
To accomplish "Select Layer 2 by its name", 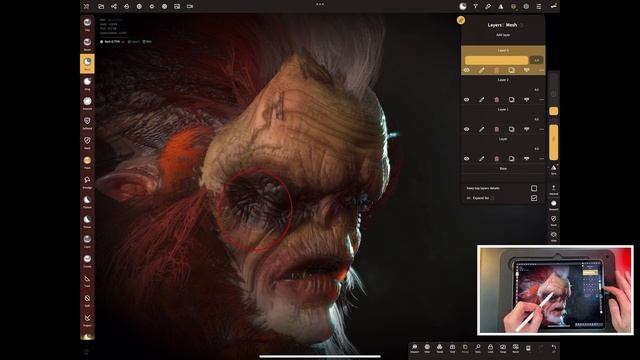I will point(503,80).
